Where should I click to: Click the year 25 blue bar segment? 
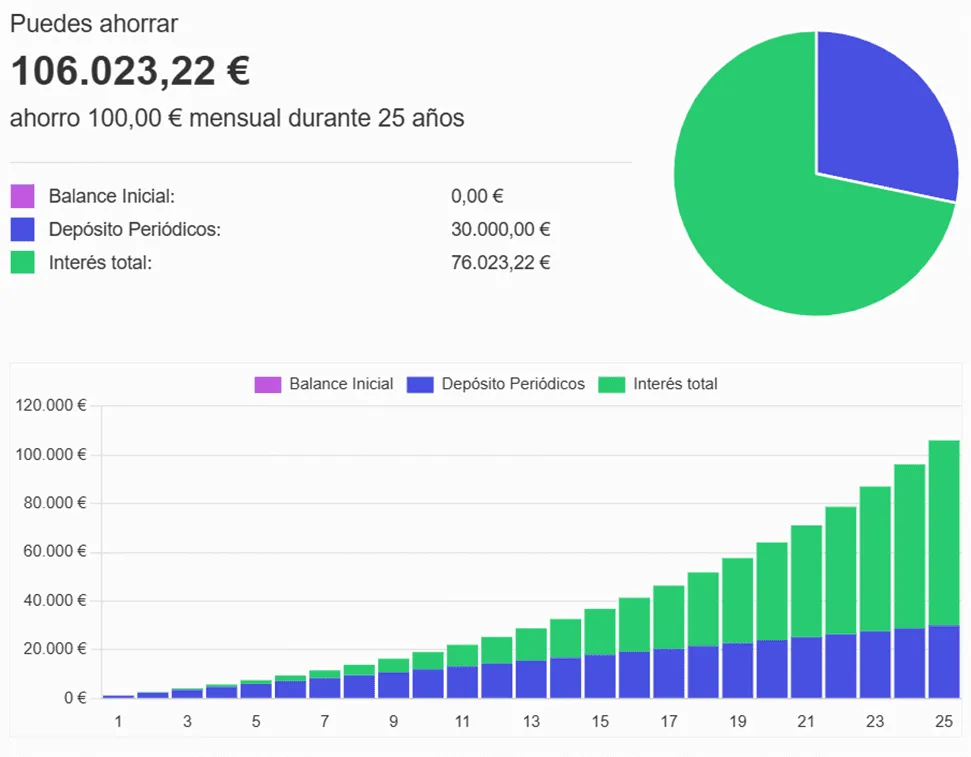pyautogui.click(x=944, y=662)
